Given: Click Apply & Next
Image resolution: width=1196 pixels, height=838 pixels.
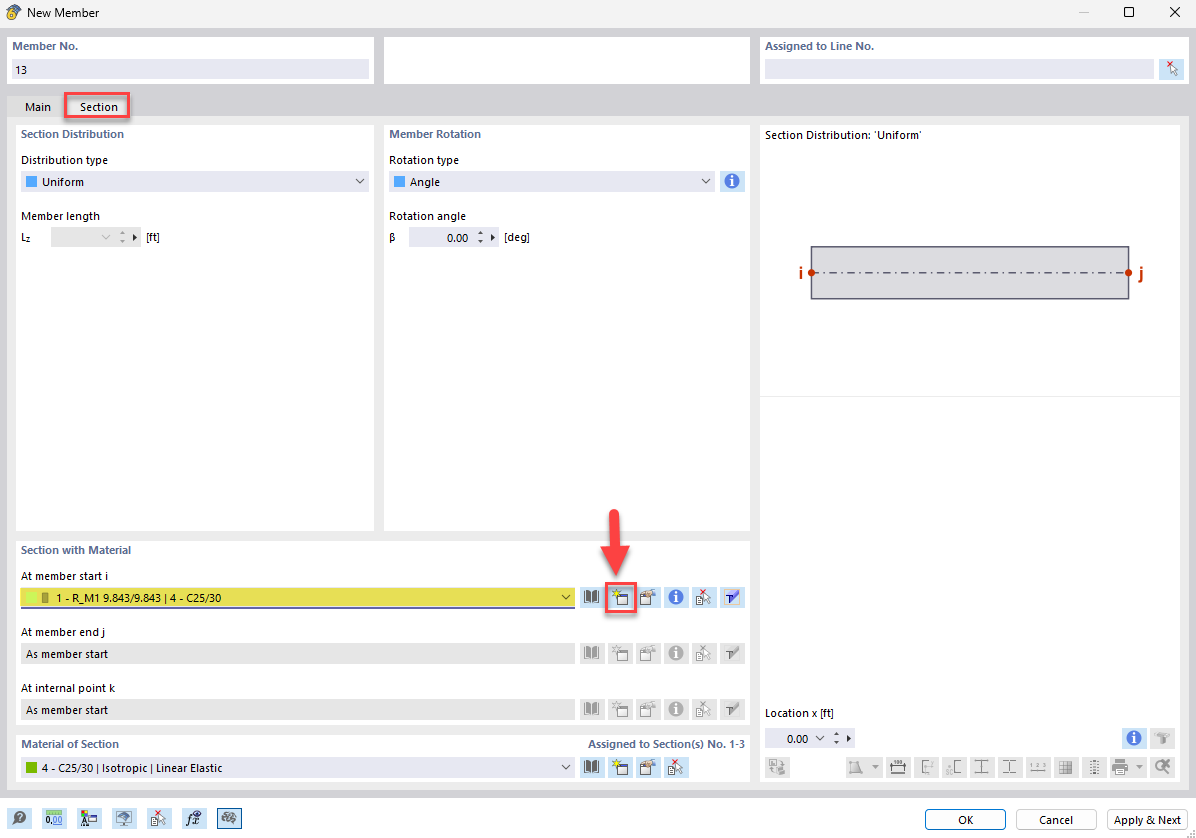Looking at the screenshot, I should pyautogui.click(x=1147, y=819).
